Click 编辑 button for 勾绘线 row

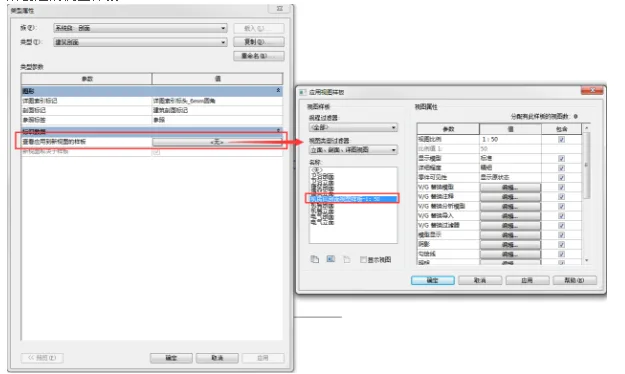tap(510, 254)
